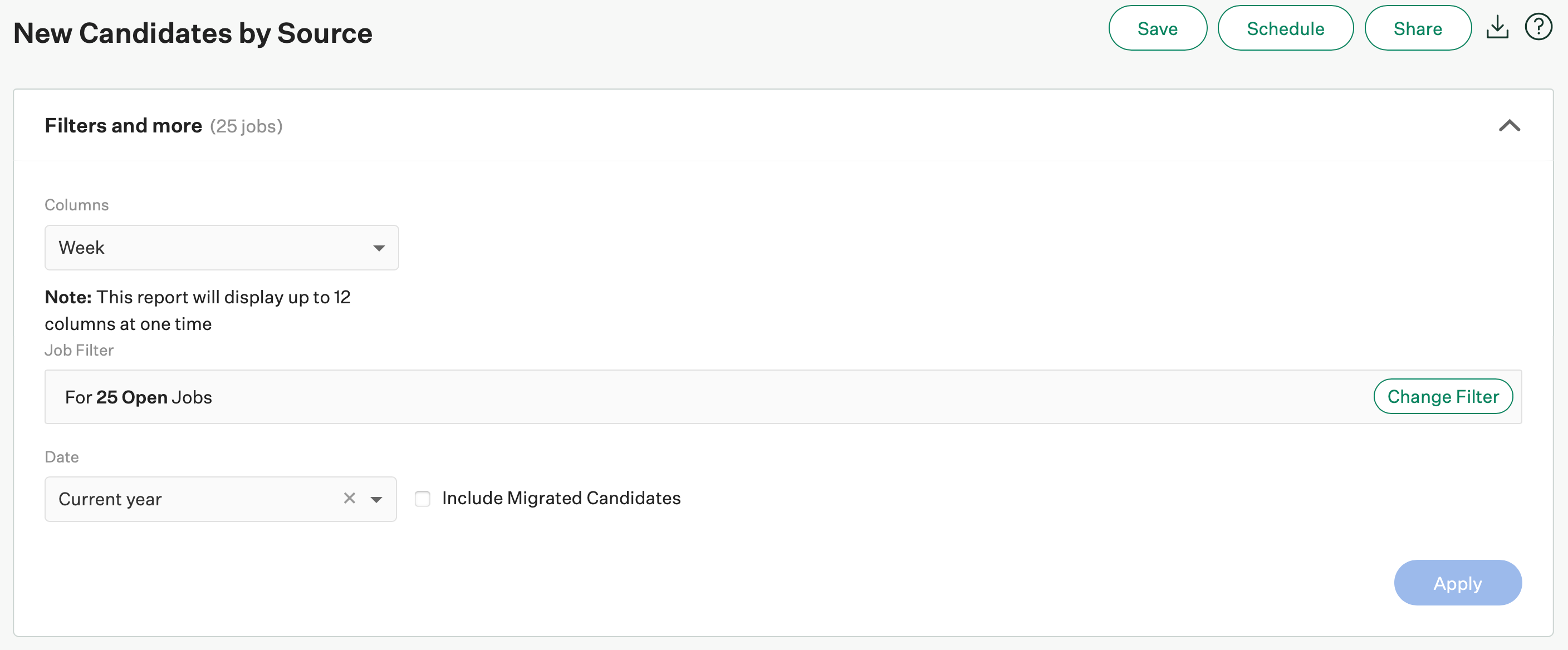Click Change Filter for open jobs
Image resolution: width=1568 pixels, height=650 pixels.
click(x=1443, y=396)
